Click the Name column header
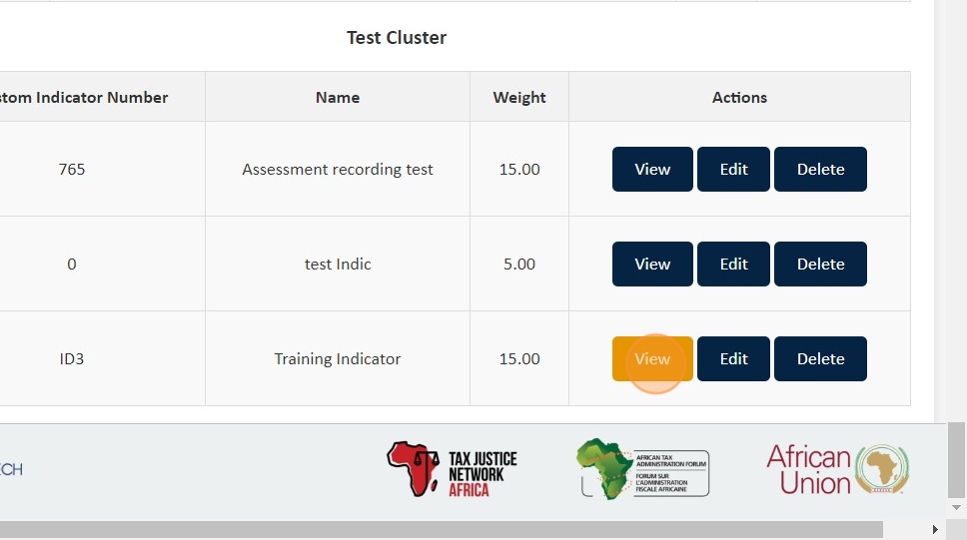 [x=337, y=97]
